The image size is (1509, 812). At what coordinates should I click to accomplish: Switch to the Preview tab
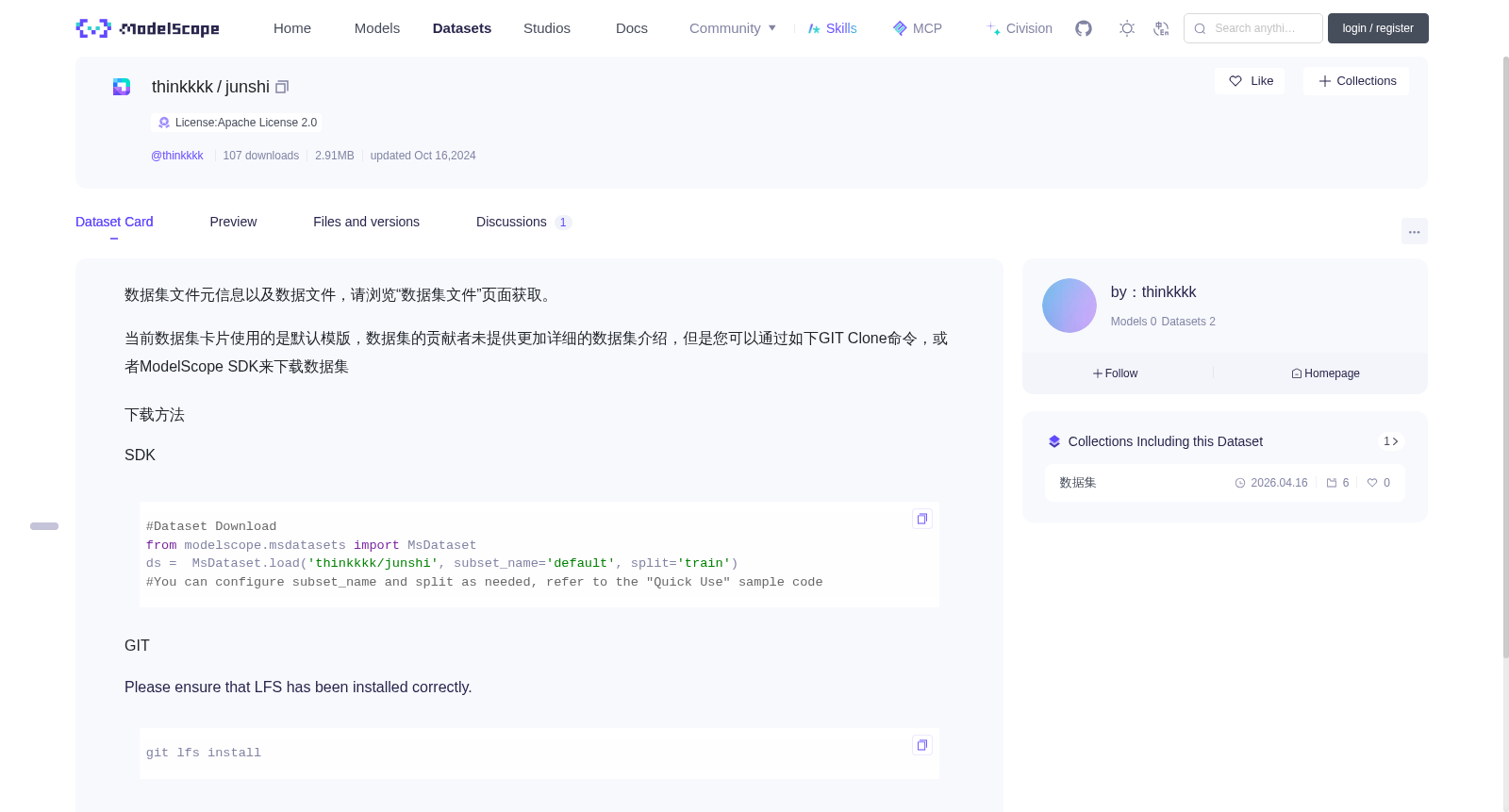pyautogui.click(x=233, y=222)
